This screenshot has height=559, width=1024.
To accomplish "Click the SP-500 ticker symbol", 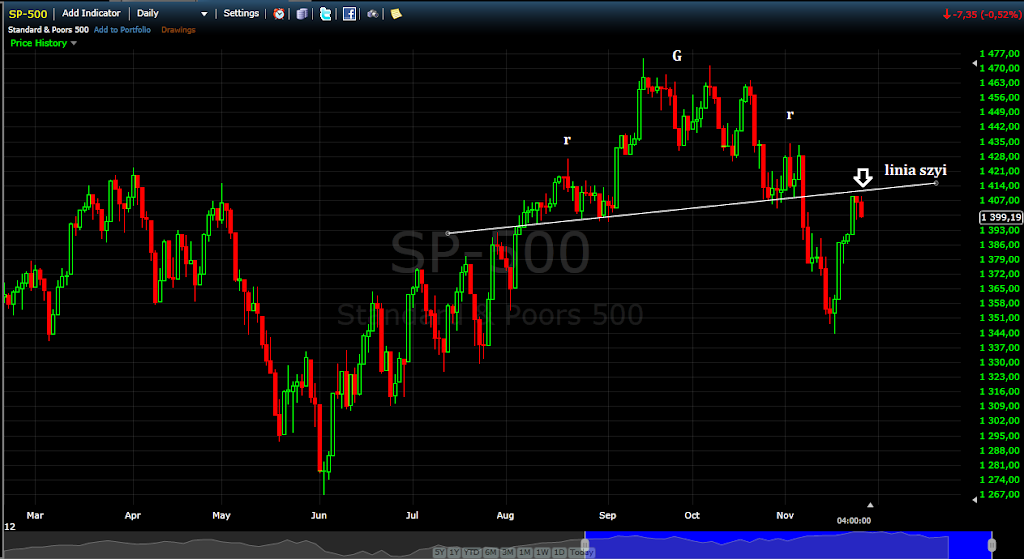I will pos(27,14).
